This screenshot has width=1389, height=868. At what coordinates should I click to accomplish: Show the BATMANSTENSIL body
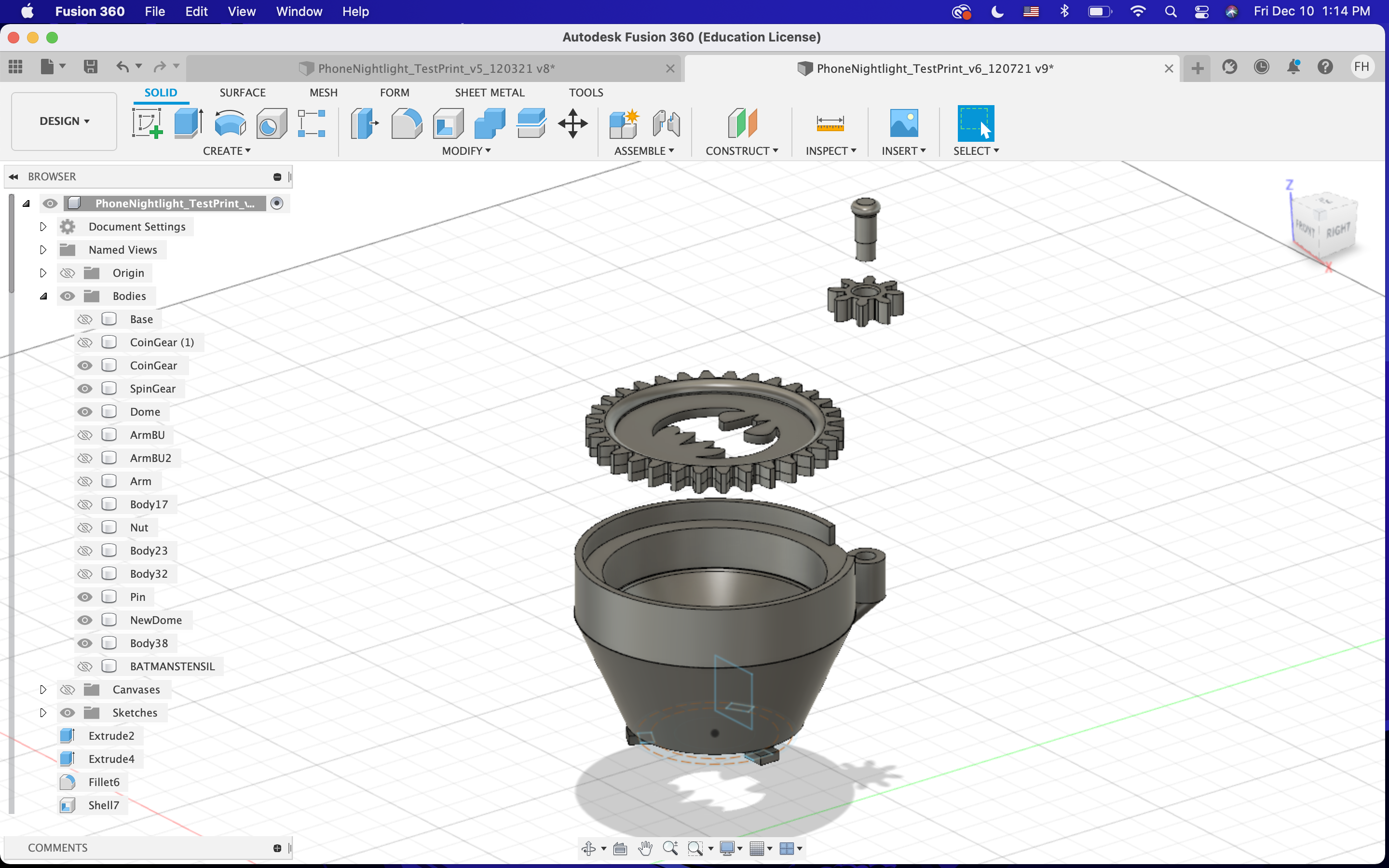tap(85, 666)
